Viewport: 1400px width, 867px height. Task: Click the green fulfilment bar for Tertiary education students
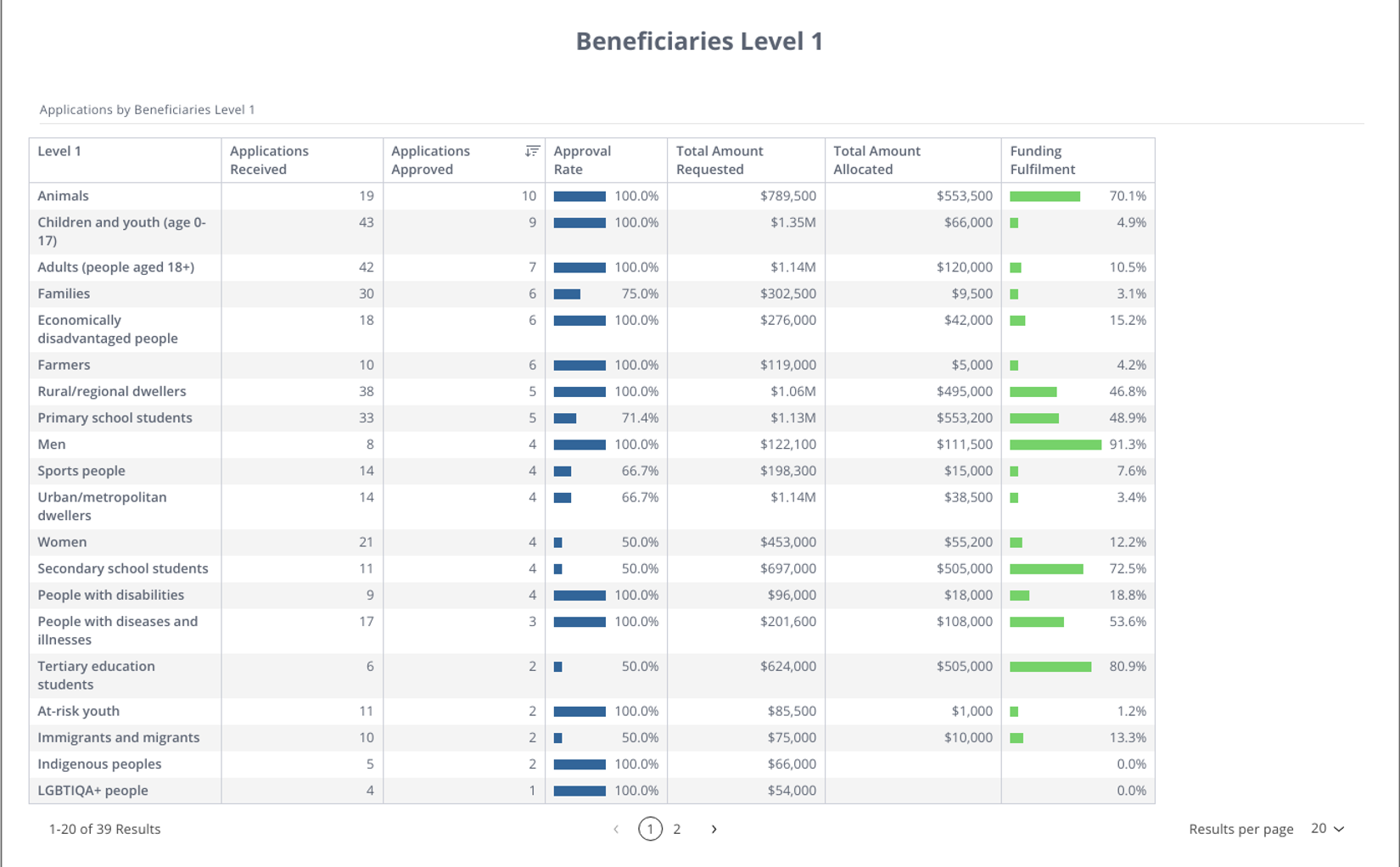1050,667
